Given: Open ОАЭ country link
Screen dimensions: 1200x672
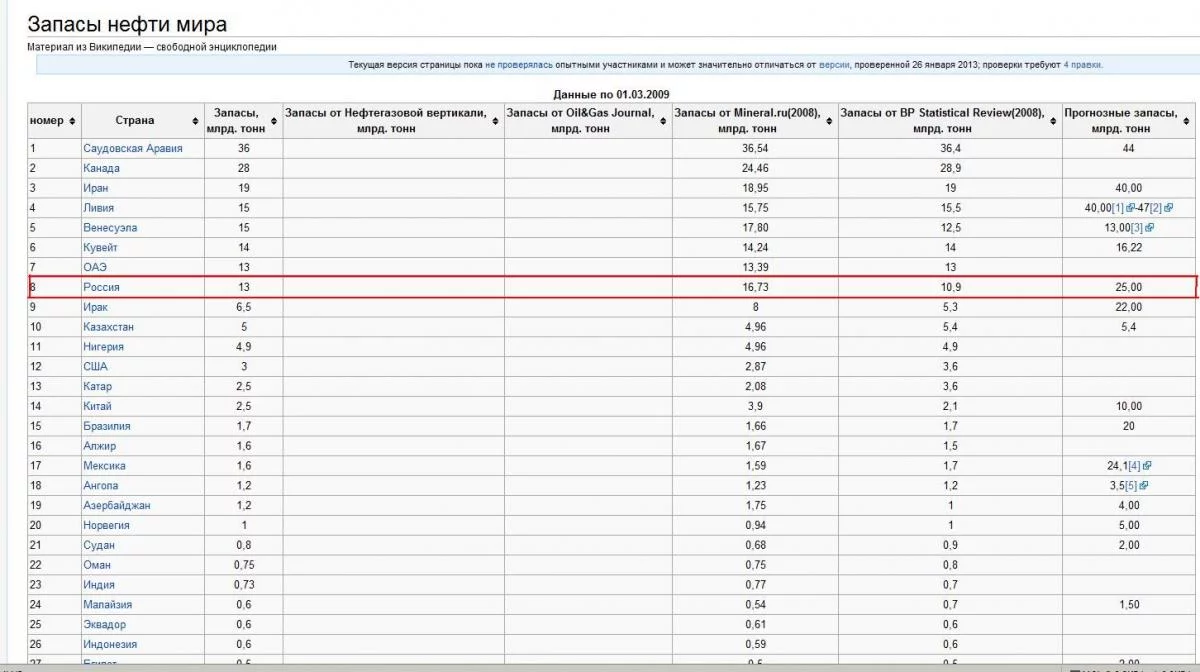Looking at the screenshot, I should pos(94,267).
